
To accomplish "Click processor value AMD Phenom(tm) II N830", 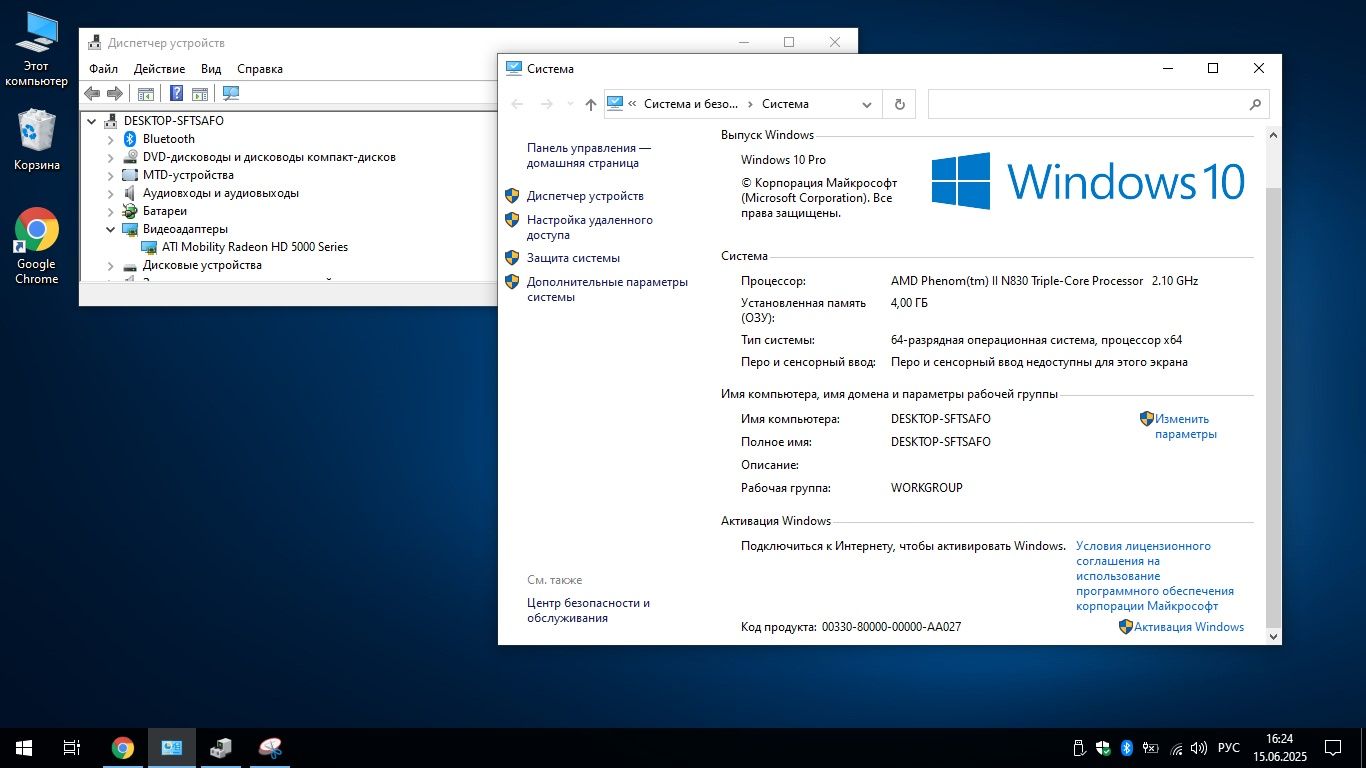I will [1044, 281].
